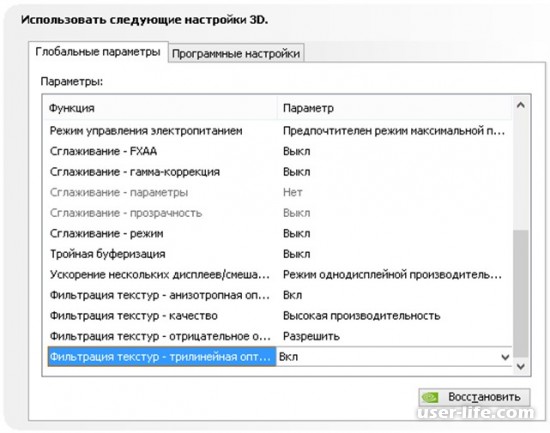Viewport: 550px width, 433px height.
Task: Click the Разрешить parameter value
Action: tap(311, 336)
